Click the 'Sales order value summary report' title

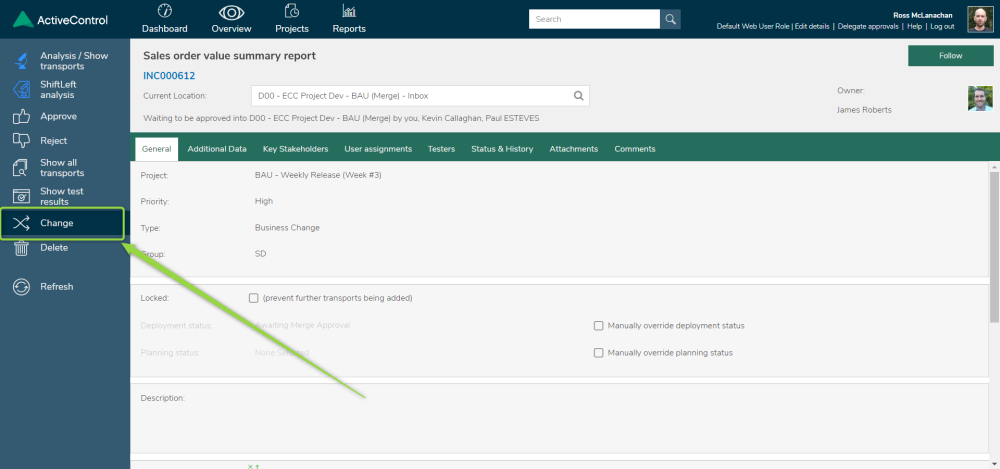pyautogui.click(x=230, y=56)
